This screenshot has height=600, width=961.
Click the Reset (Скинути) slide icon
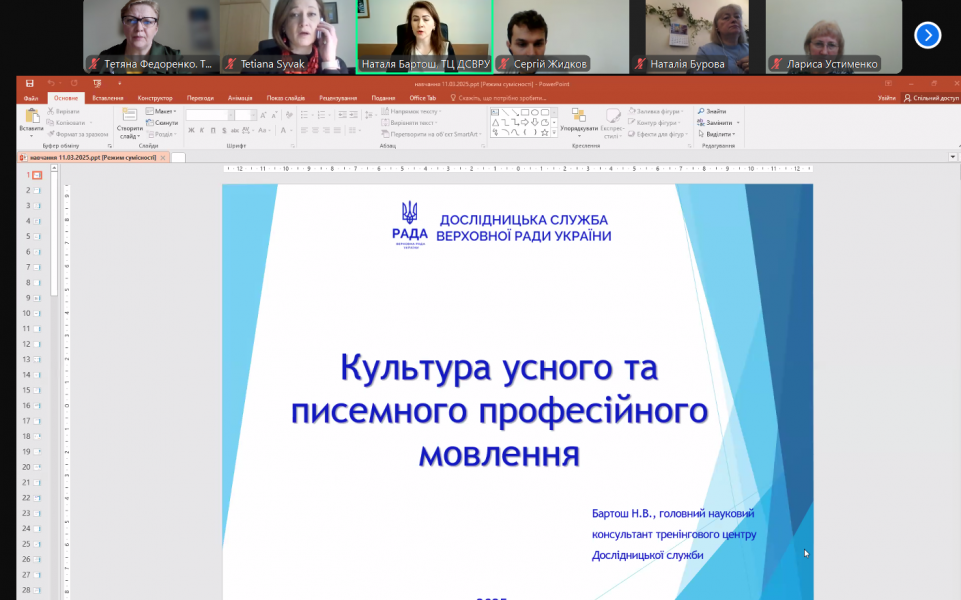pos(164,122)
